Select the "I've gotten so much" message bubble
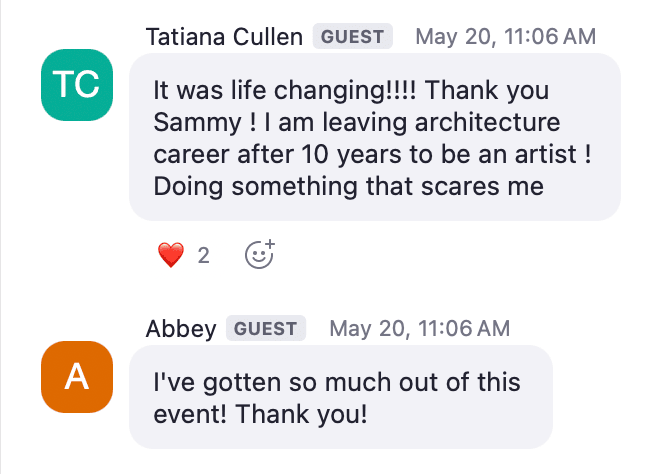The width and height of the screenshot is (670, 474). coord(341,397)
